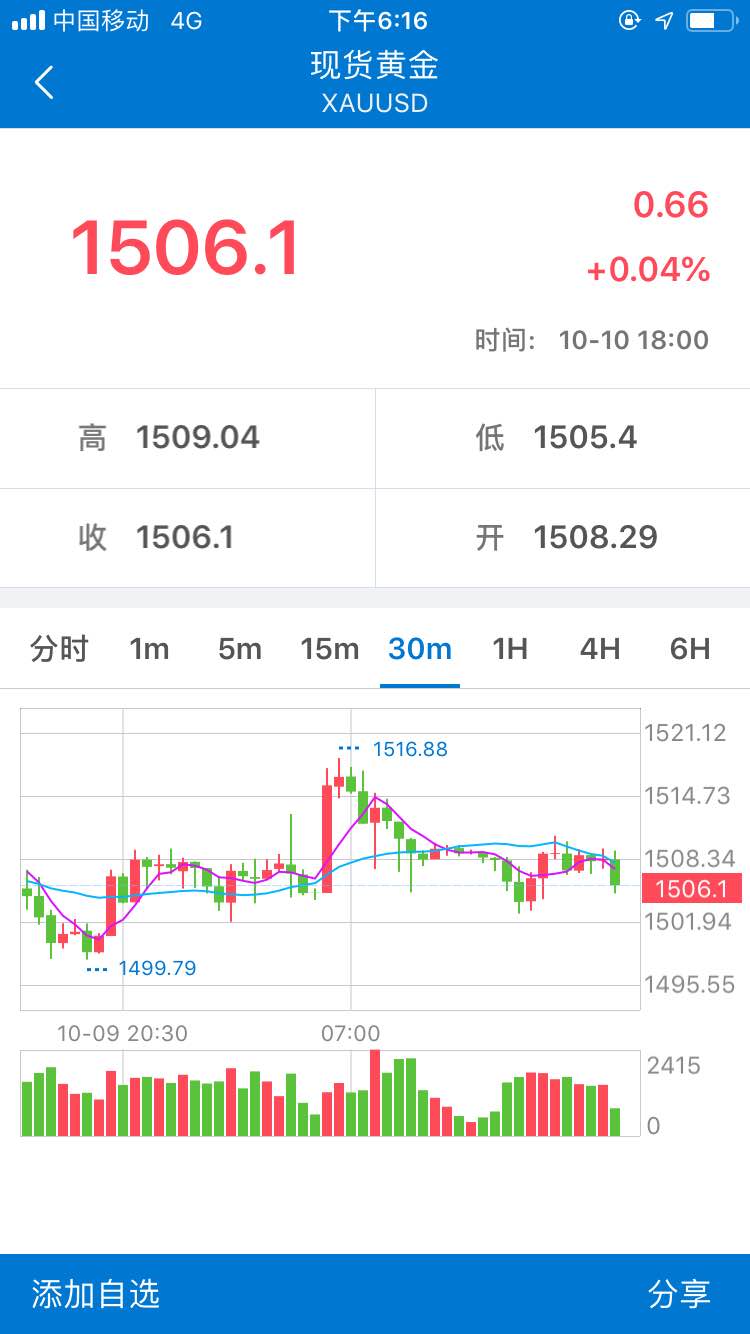Switch to the 5m chart interval
Screen dimensions: 750x1334
[x=239, y=649]
